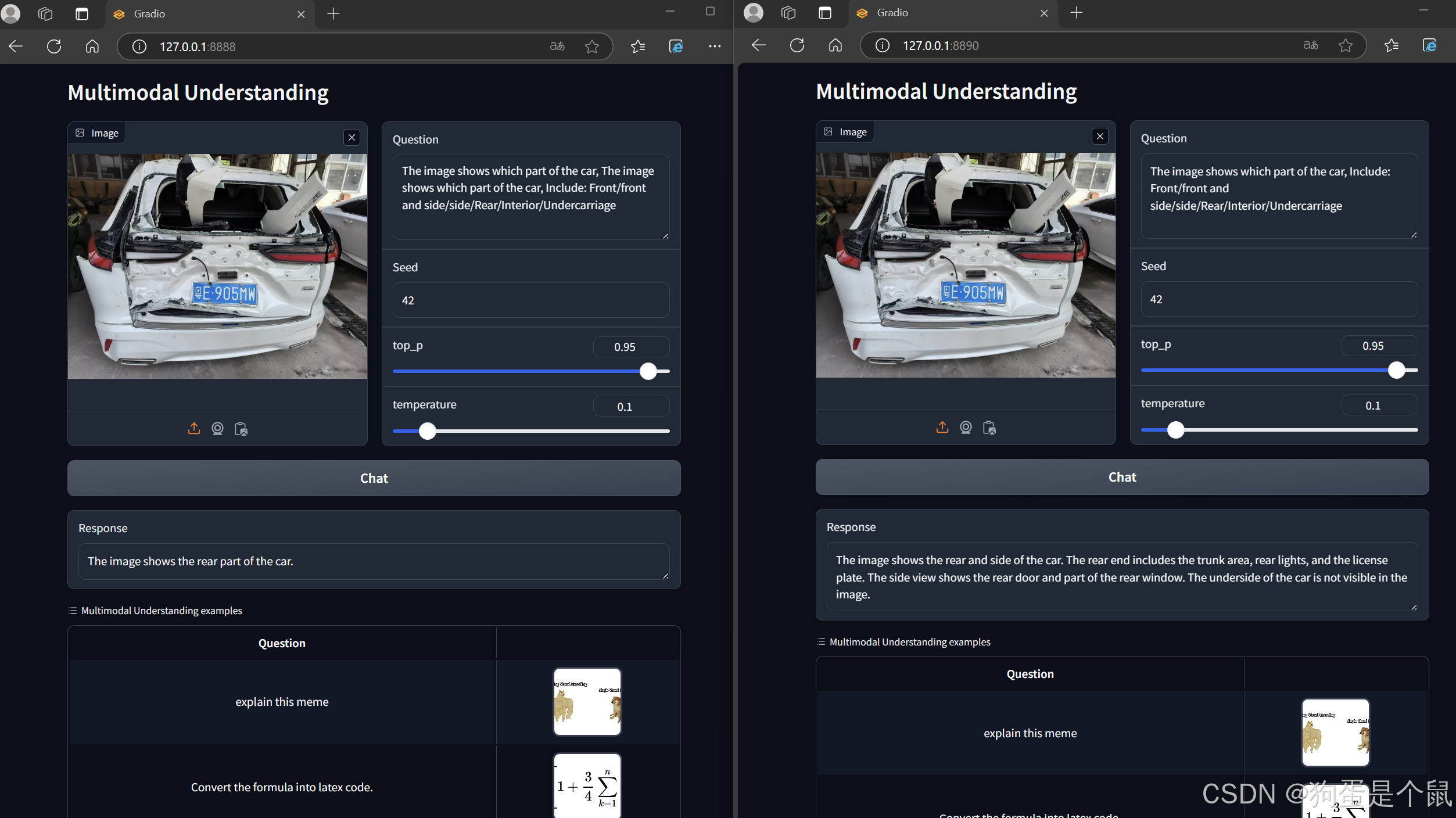Click translate icon in right address bar

(1310, 45)
